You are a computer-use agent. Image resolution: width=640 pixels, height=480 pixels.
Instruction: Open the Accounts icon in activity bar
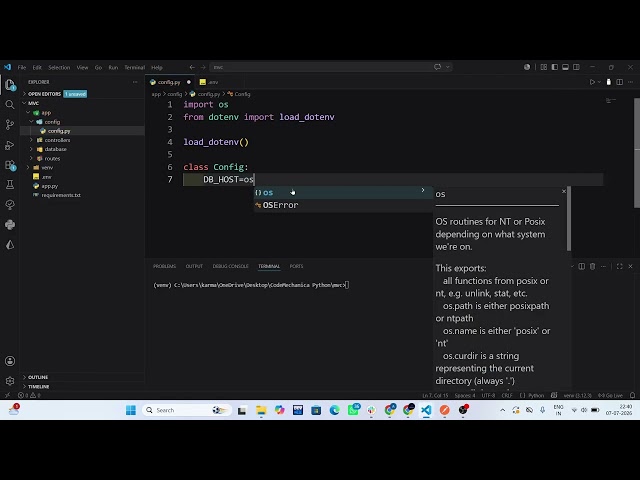(x=10, y=361)
